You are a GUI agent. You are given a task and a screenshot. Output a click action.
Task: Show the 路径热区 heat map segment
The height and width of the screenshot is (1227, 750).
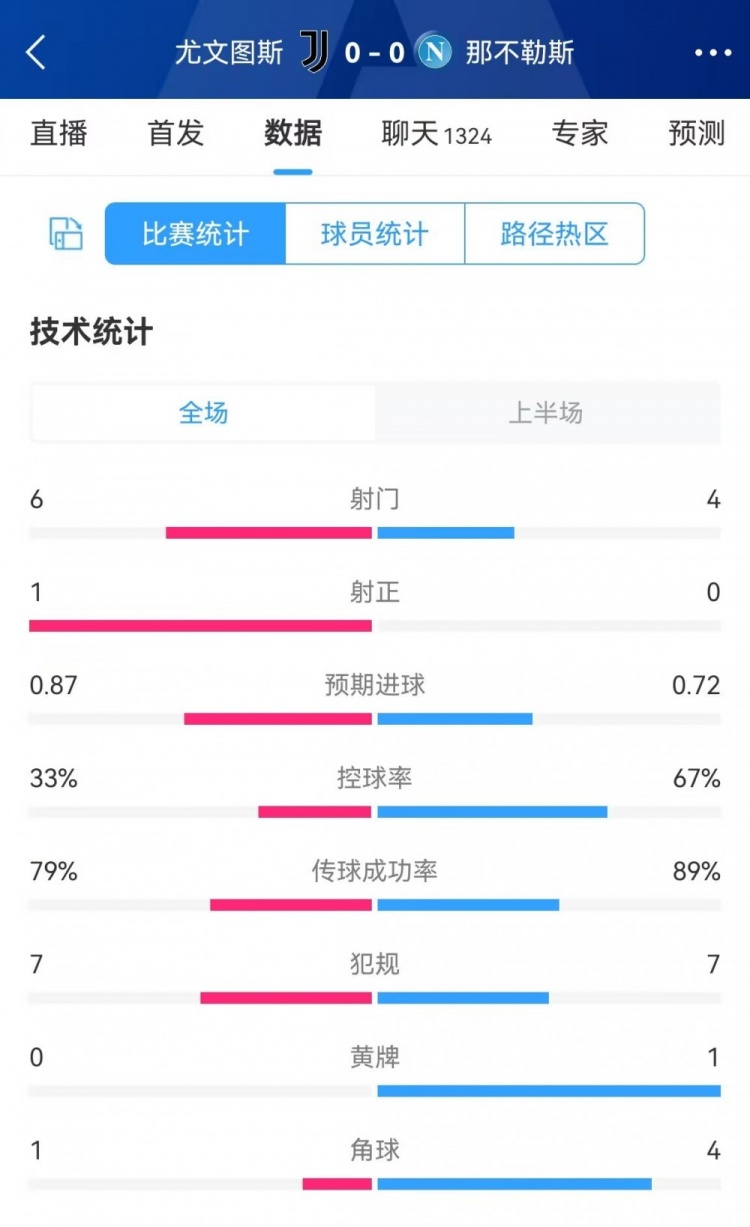[554, 234]
